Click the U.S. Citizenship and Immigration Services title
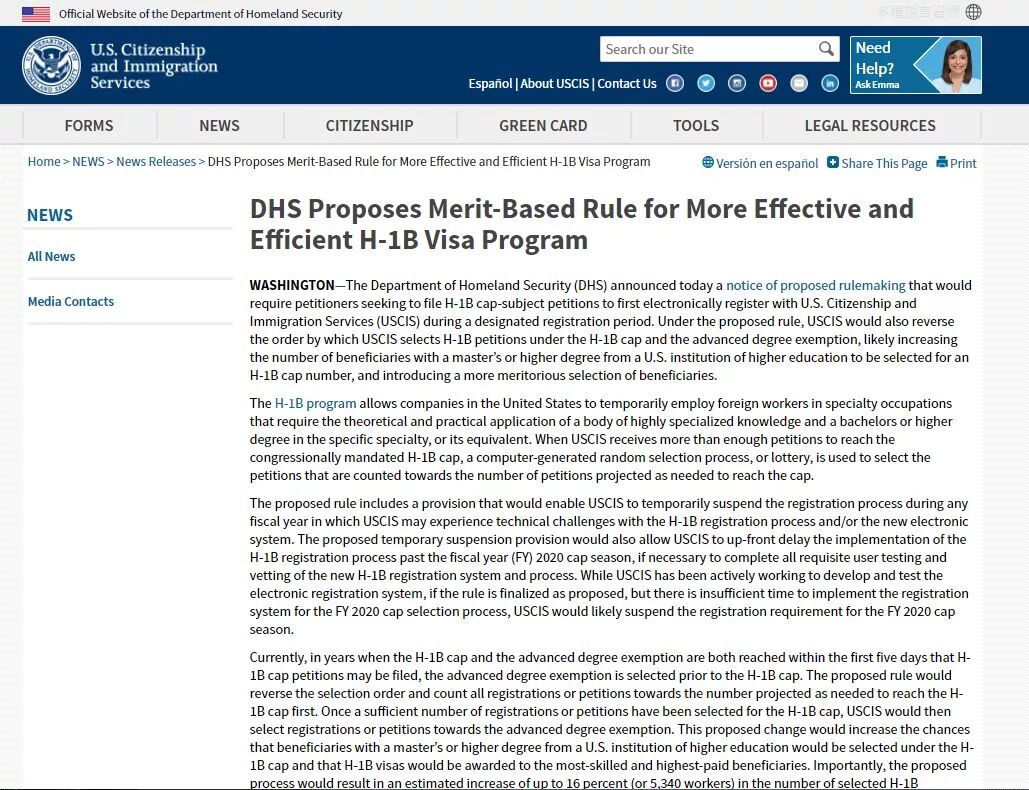 point(154,66)
